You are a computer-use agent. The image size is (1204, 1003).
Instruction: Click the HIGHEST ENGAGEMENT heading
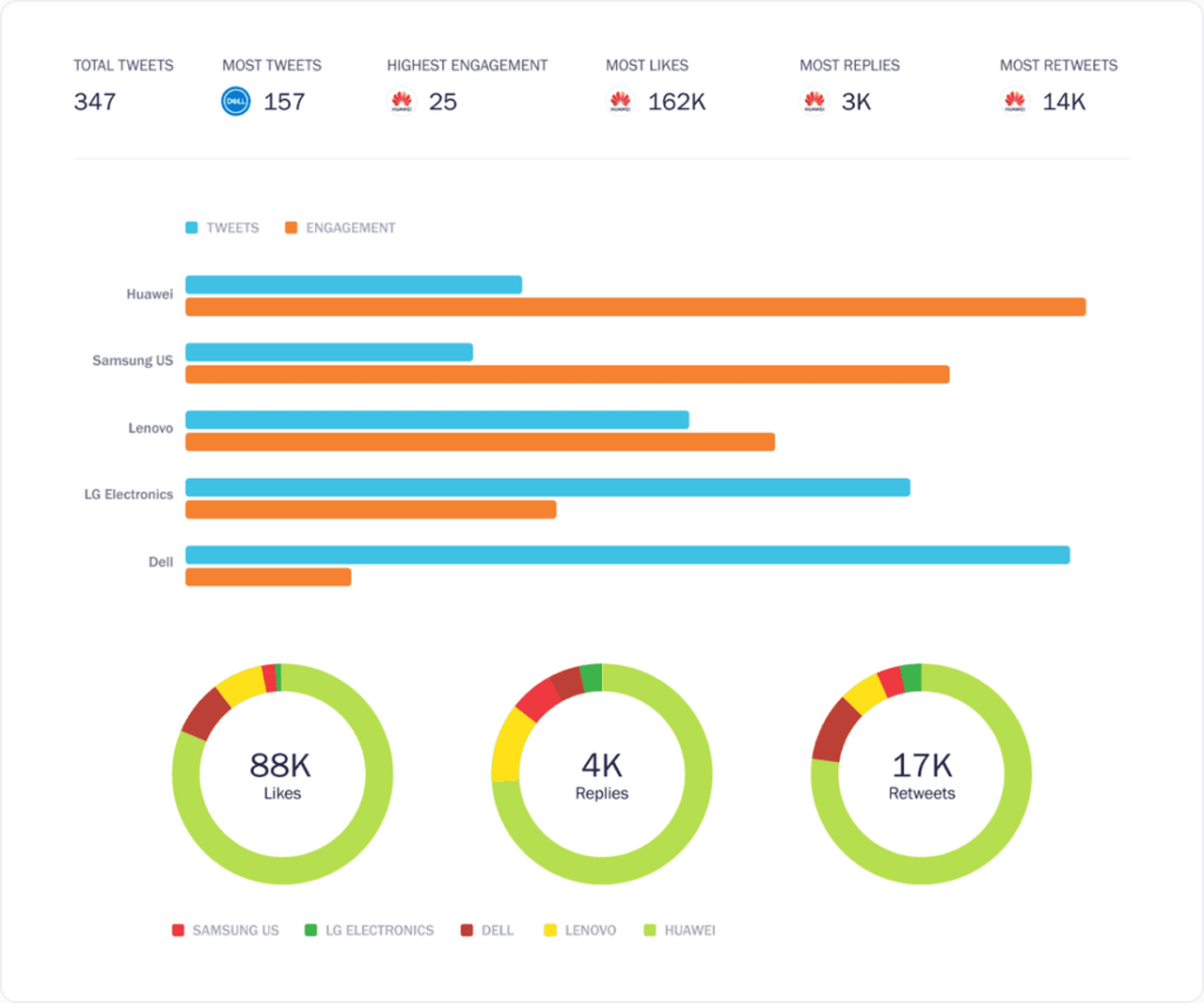[467, 65]
